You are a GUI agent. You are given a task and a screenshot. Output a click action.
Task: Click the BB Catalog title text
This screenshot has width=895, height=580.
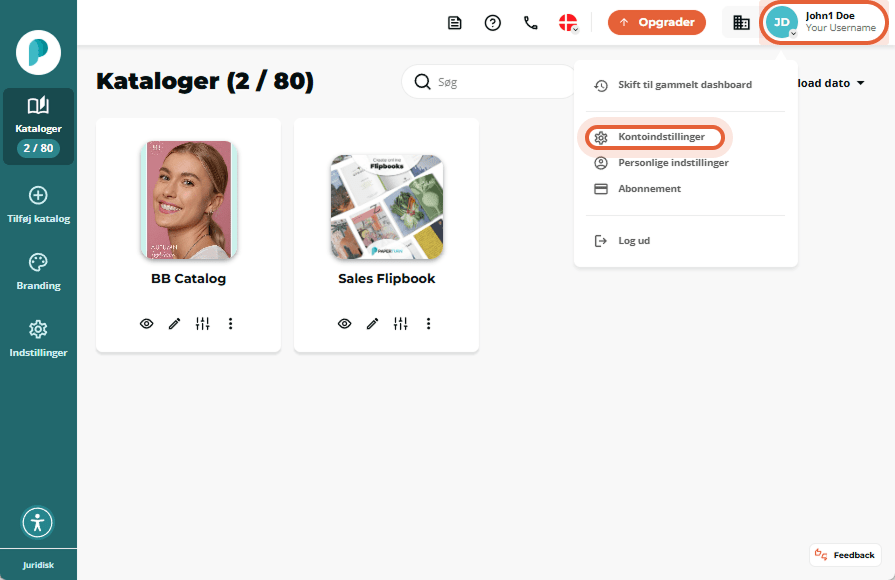pos(188,279)
